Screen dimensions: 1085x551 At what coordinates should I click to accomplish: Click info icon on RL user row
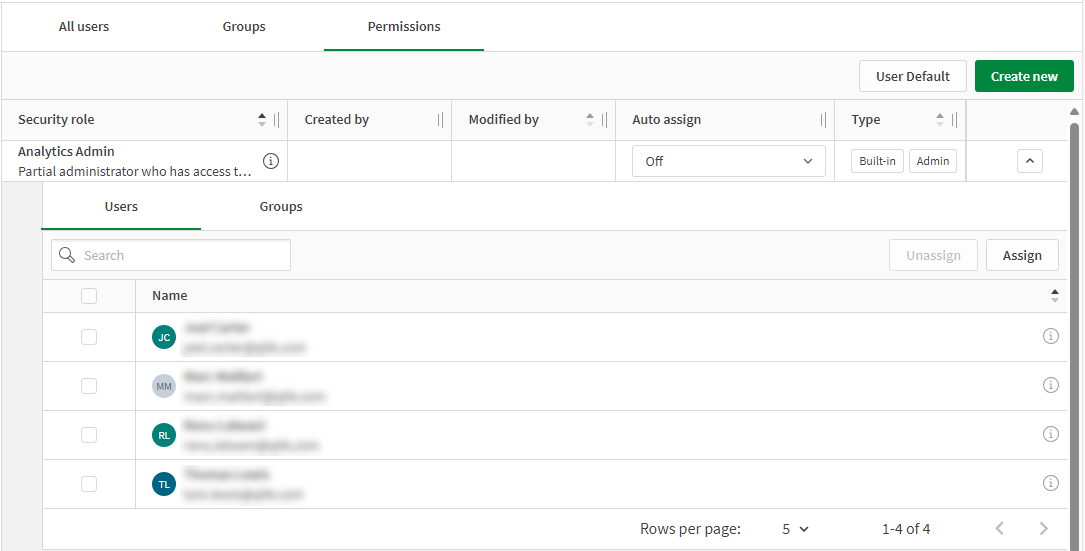[x=1050, y=434]
